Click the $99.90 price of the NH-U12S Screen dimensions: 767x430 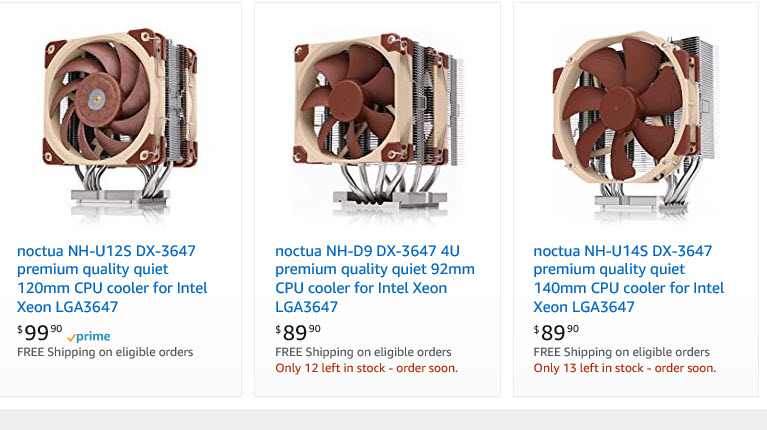pyautogui.click(x=40, y=332)
